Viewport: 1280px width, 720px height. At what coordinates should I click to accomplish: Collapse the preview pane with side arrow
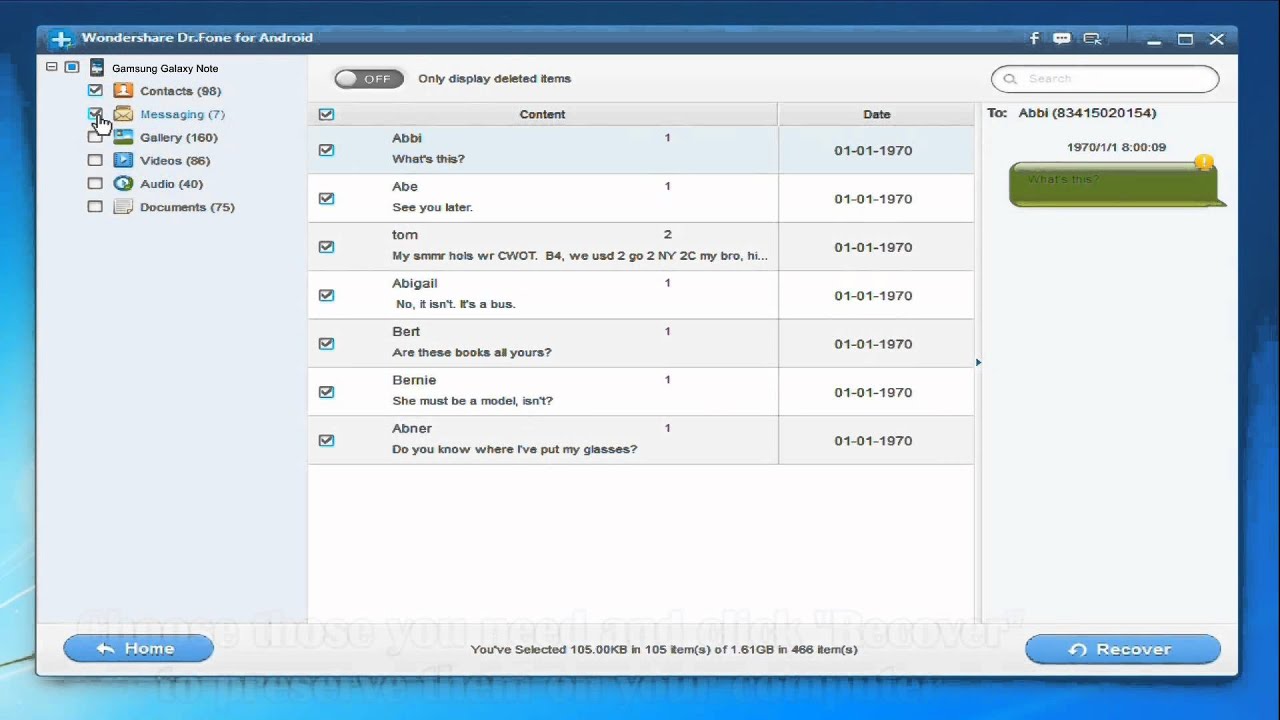(x=978, y=362)
